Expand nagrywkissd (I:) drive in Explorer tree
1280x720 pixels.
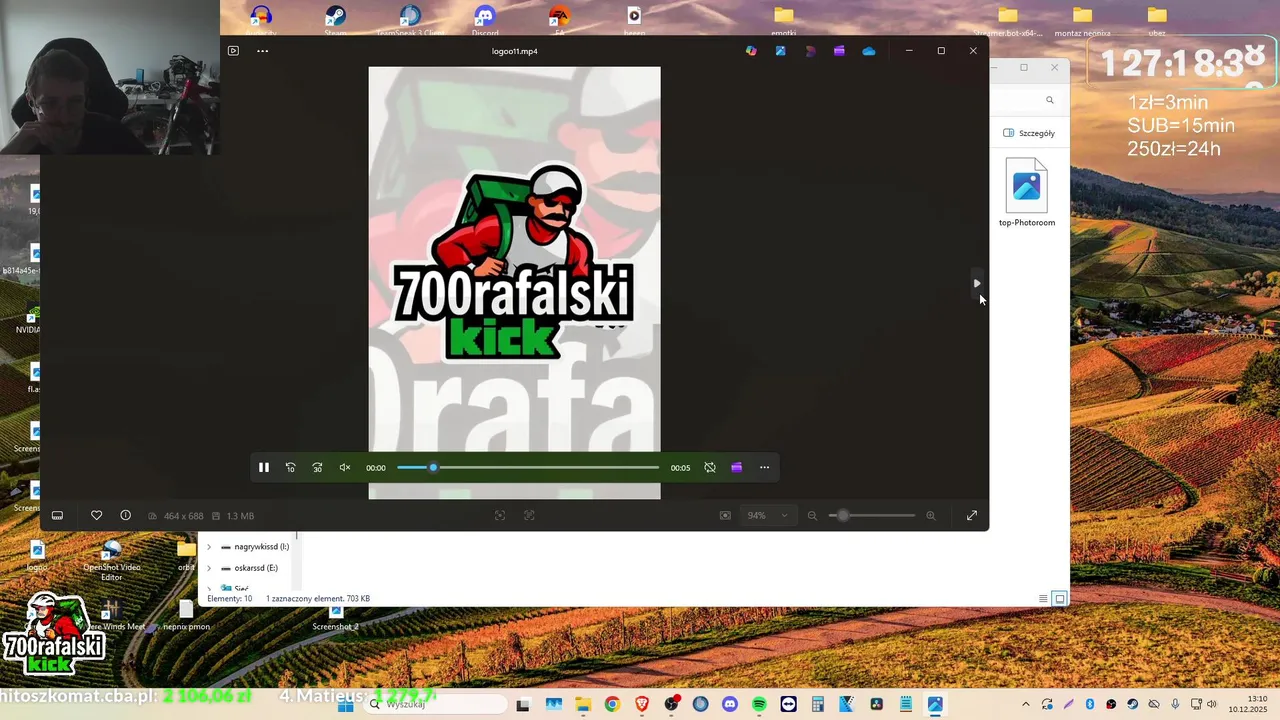209,547
